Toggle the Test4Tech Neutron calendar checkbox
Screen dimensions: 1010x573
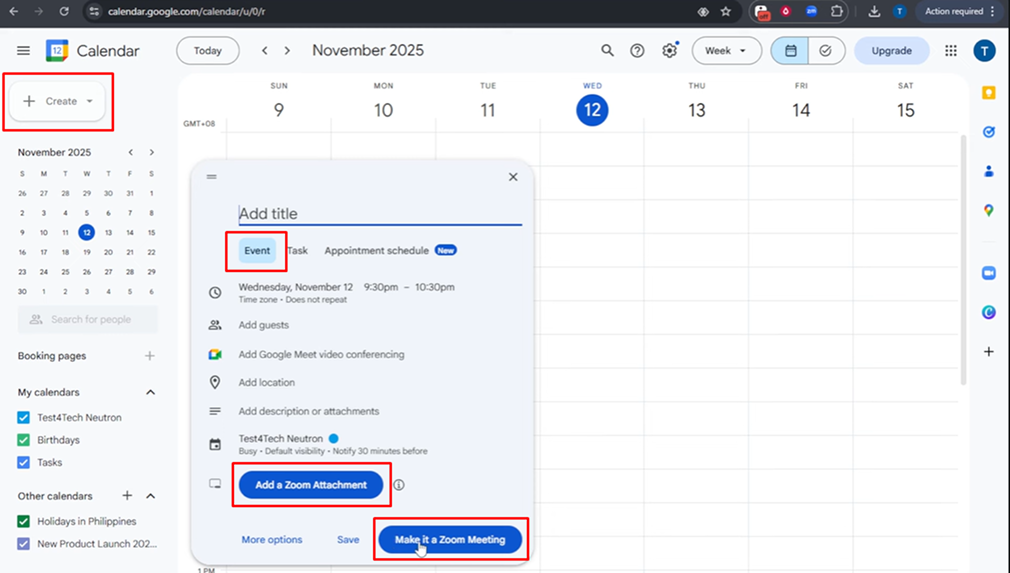(x=24, y=417)
